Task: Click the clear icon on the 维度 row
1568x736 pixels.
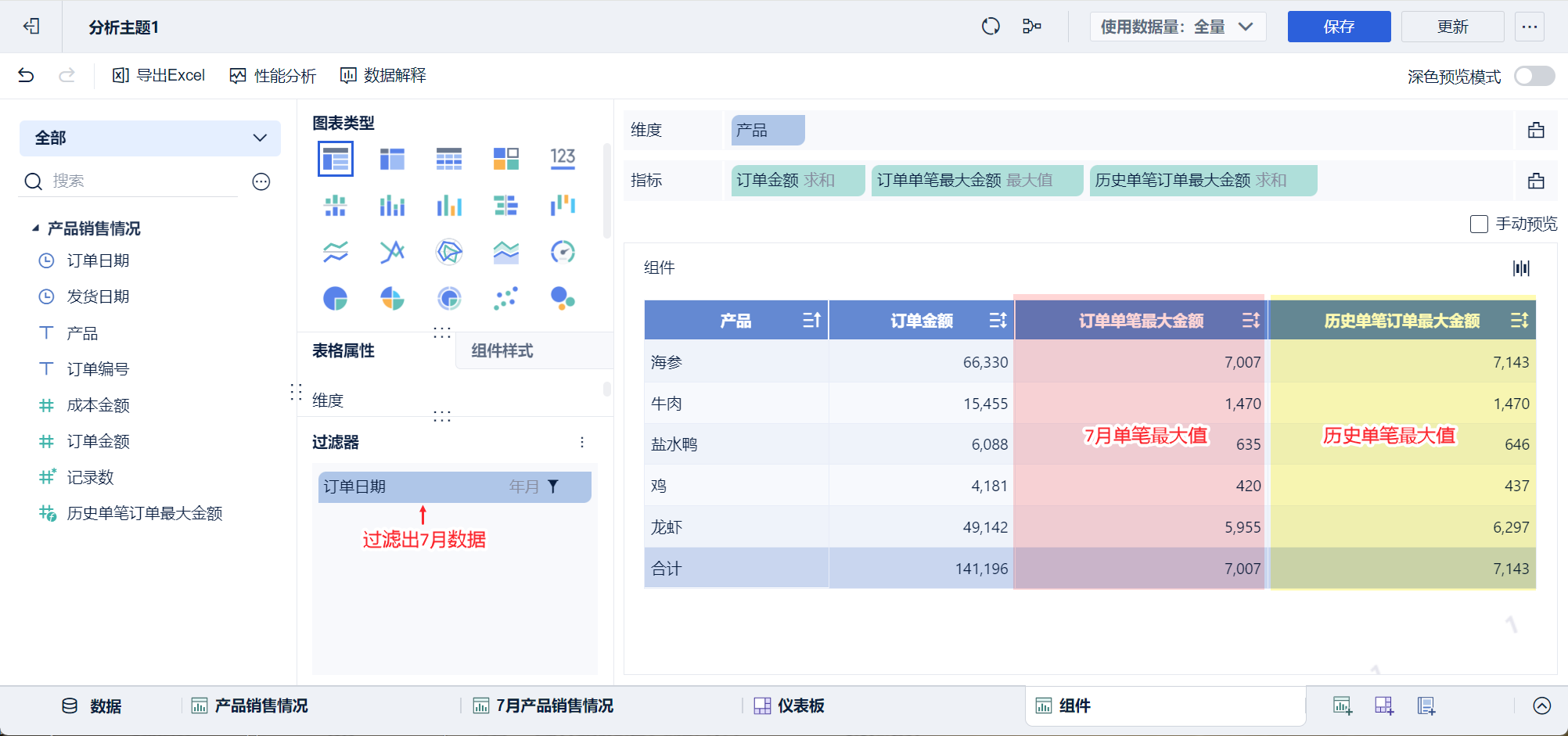Action: click(1536, 130)
